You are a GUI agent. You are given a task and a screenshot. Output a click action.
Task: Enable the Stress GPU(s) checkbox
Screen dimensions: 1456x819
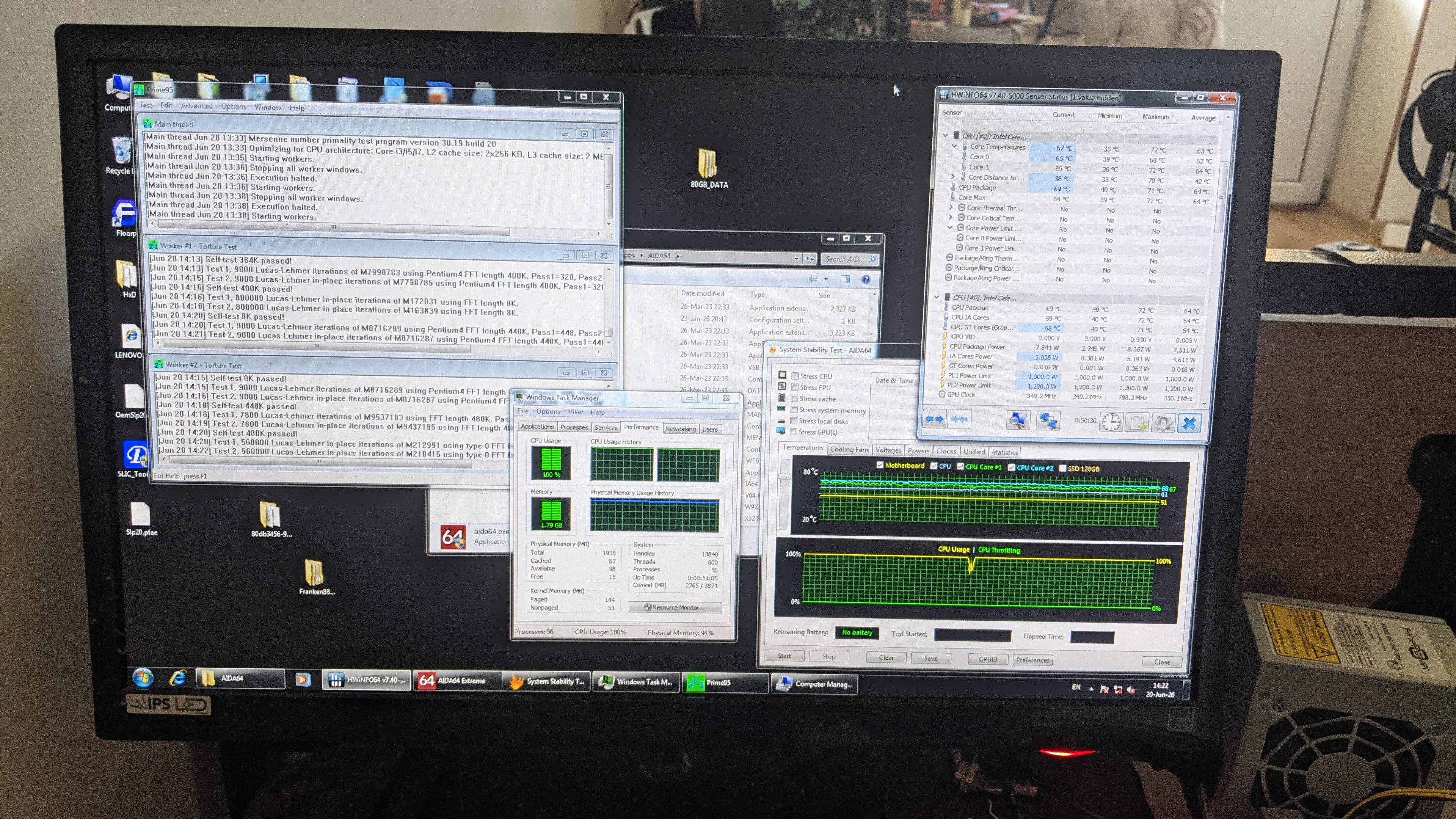(x=794, y=432)
